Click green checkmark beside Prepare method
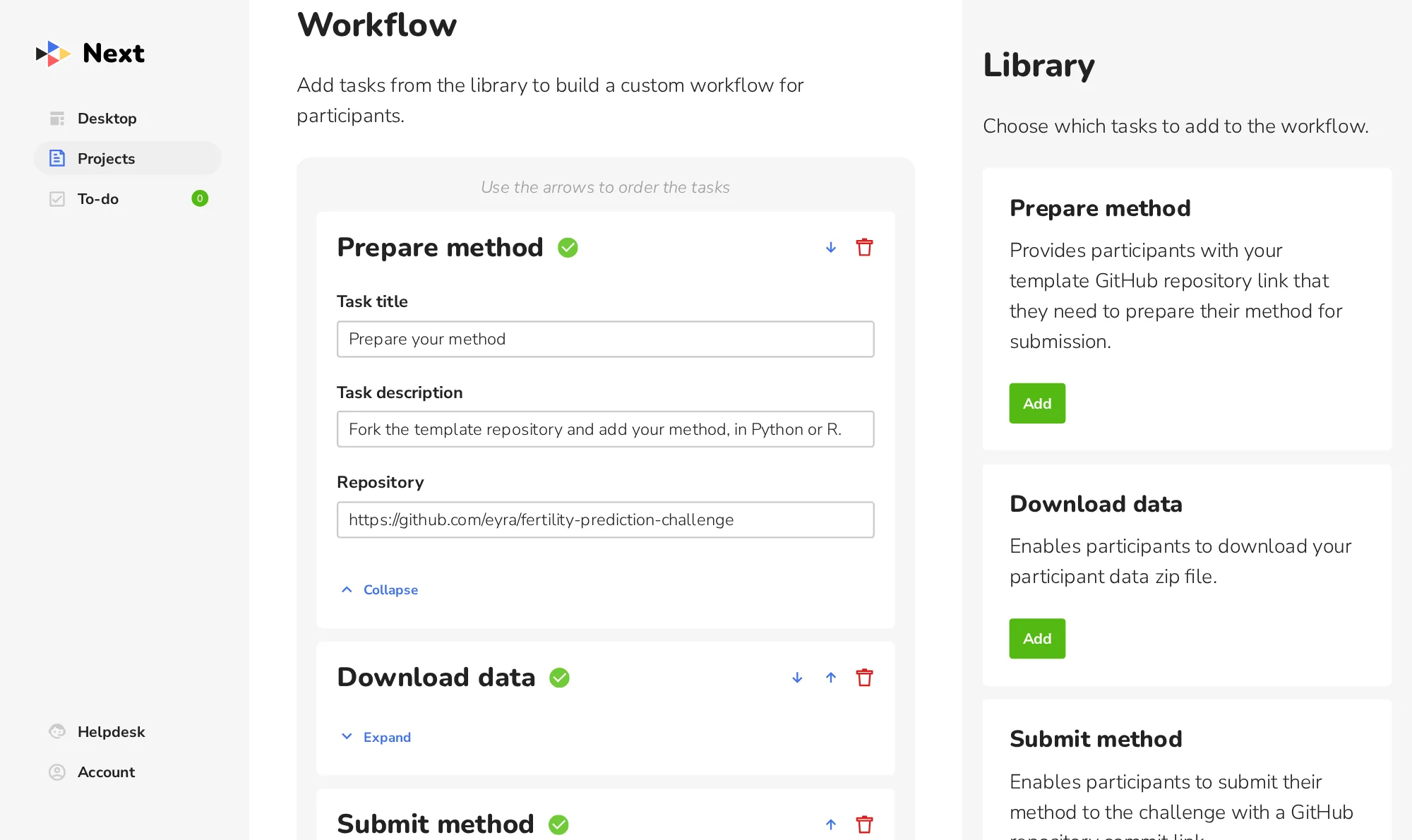 pyautogui.click(x=568, y=248)
